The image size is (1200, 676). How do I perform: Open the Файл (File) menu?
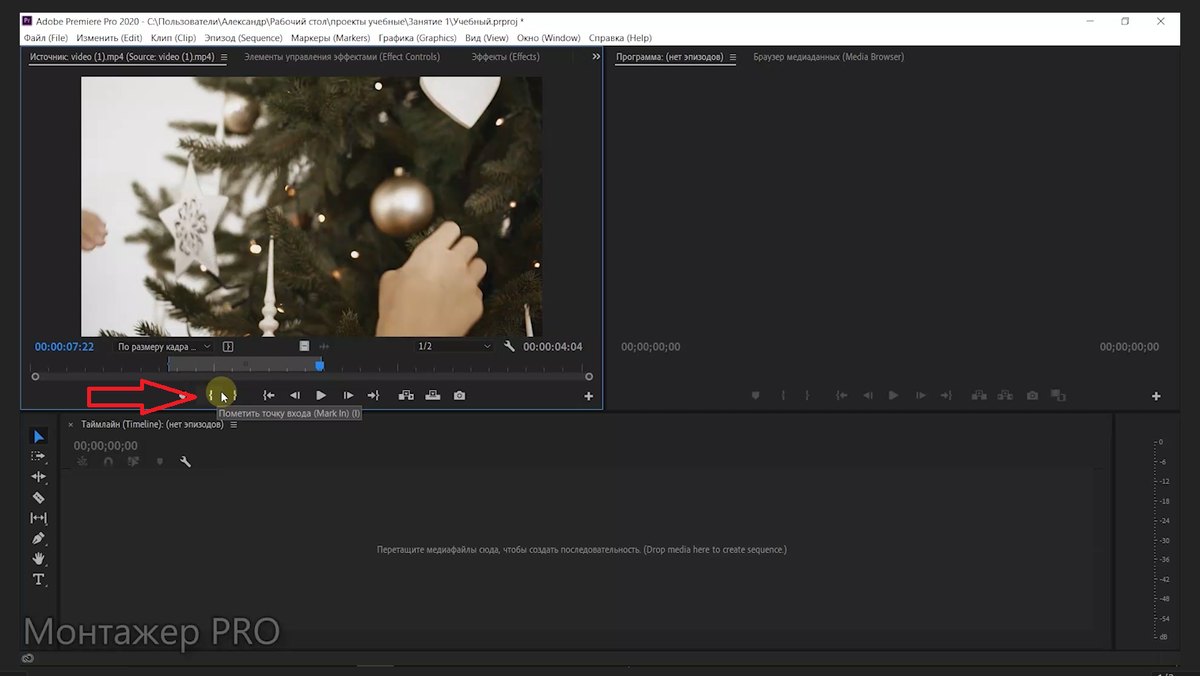click(45, 38)
